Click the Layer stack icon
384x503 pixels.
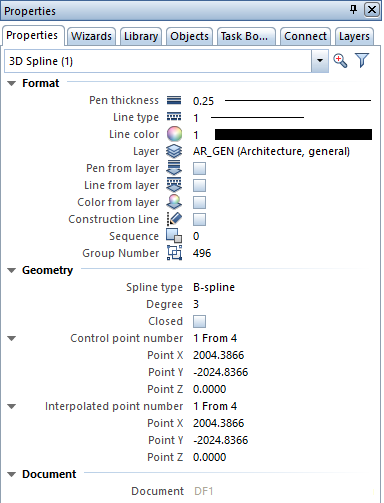point(174,151)
